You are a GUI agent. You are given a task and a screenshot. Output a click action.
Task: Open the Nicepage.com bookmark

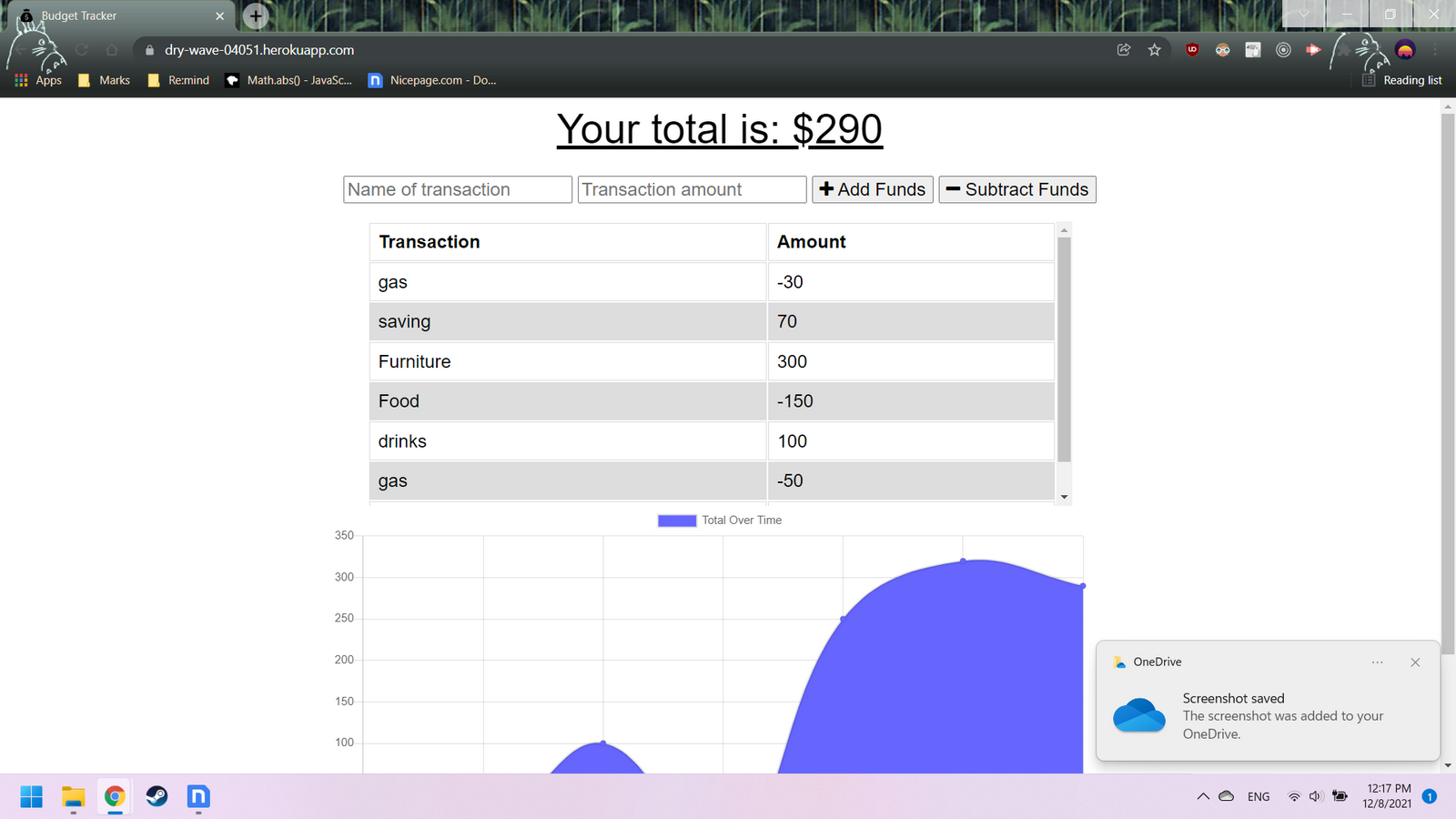click(432, 80)
